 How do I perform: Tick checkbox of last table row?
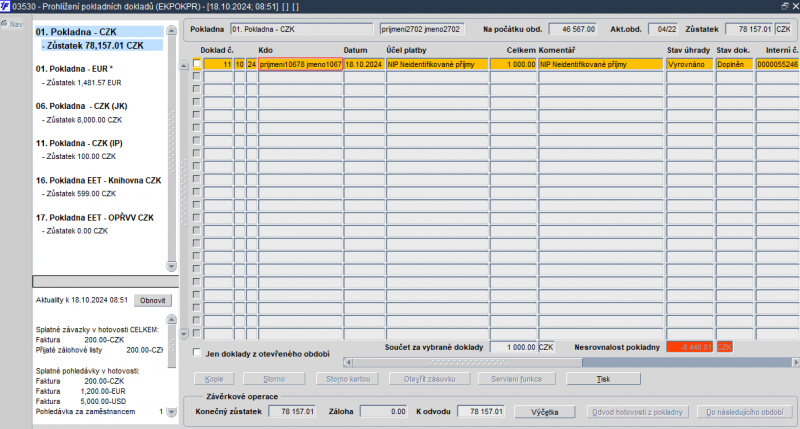tap(196, 333)
